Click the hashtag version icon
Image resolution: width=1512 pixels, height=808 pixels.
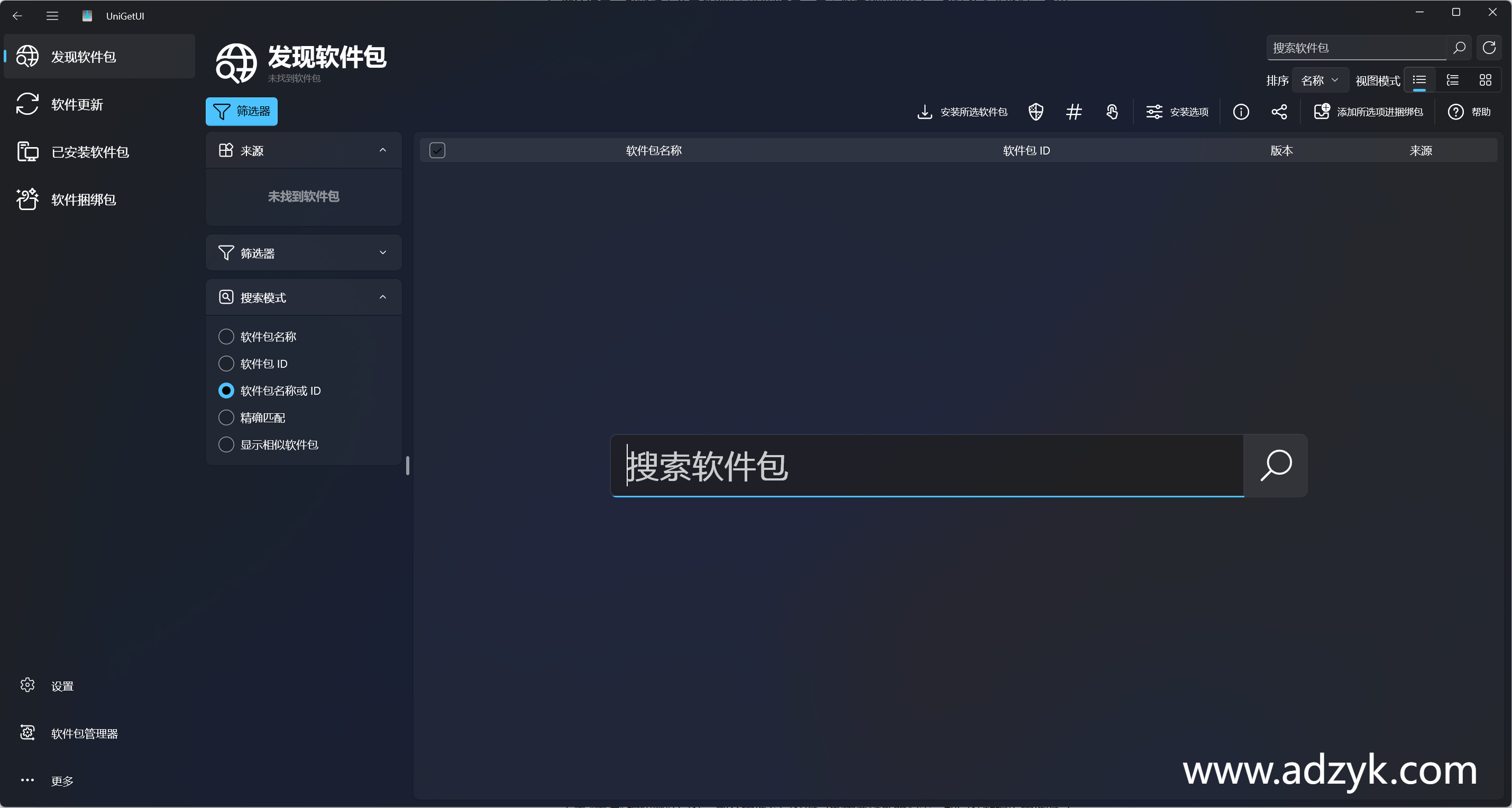(1074, 112)
